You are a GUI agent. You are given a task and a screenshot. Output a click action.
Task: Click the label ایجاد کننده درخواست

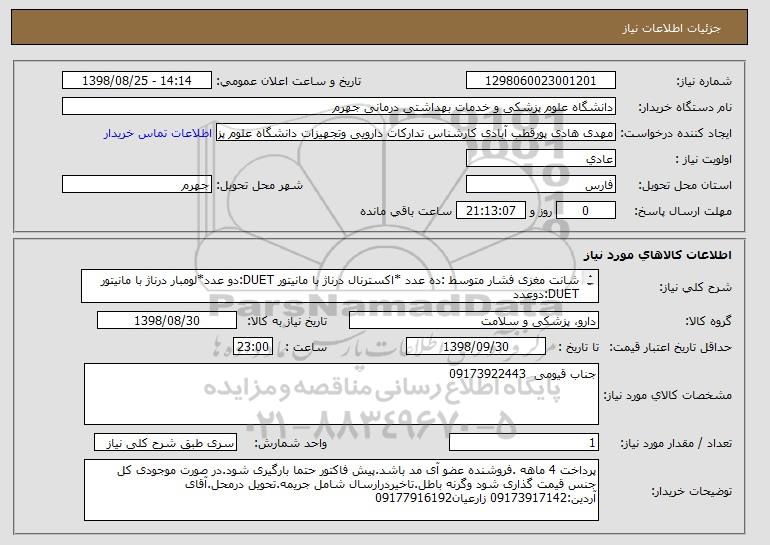pyautogui.click(x=676, y=133)
